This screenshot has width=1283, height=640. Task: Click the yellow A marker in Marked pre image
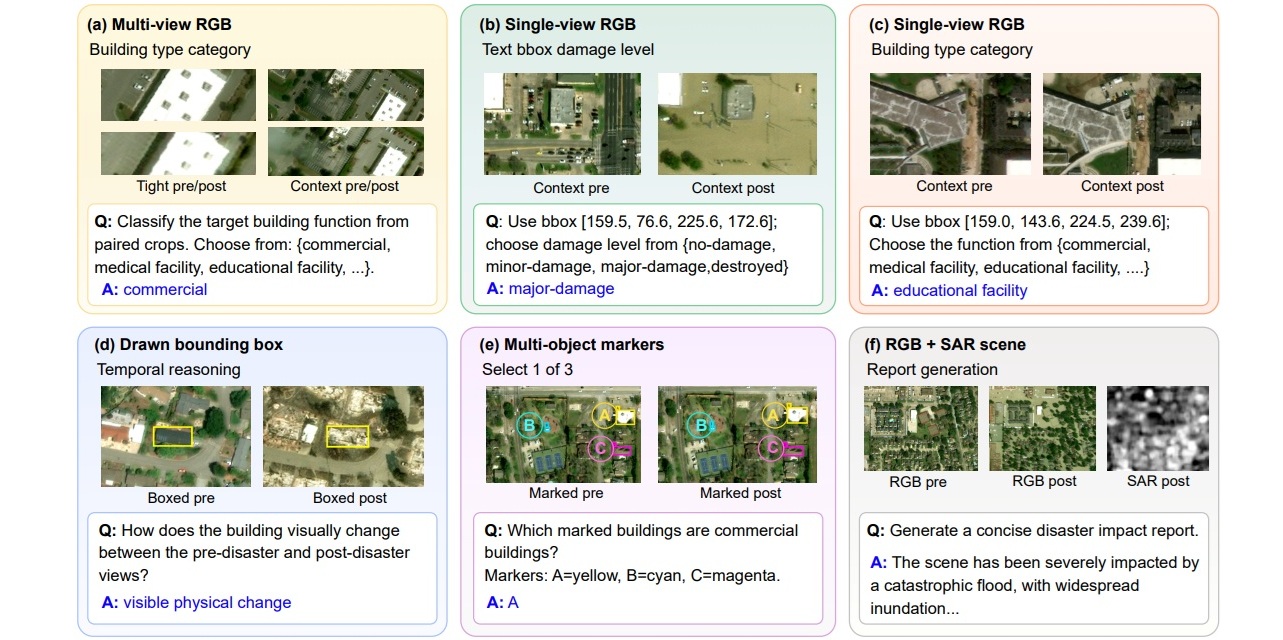[604, 415]
